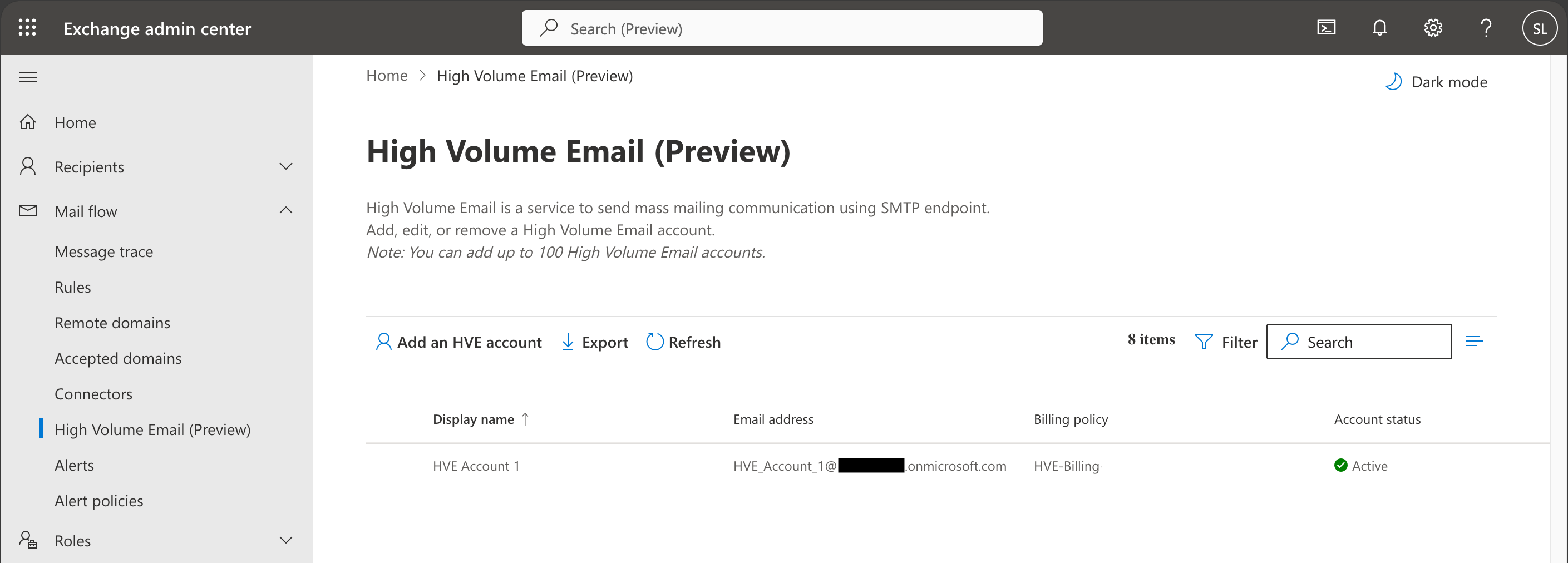Viewport: 1568px width, 563px height.
Task: Expand the Recipients chevron
Action: pyautogui.click(x=285, y=166)
